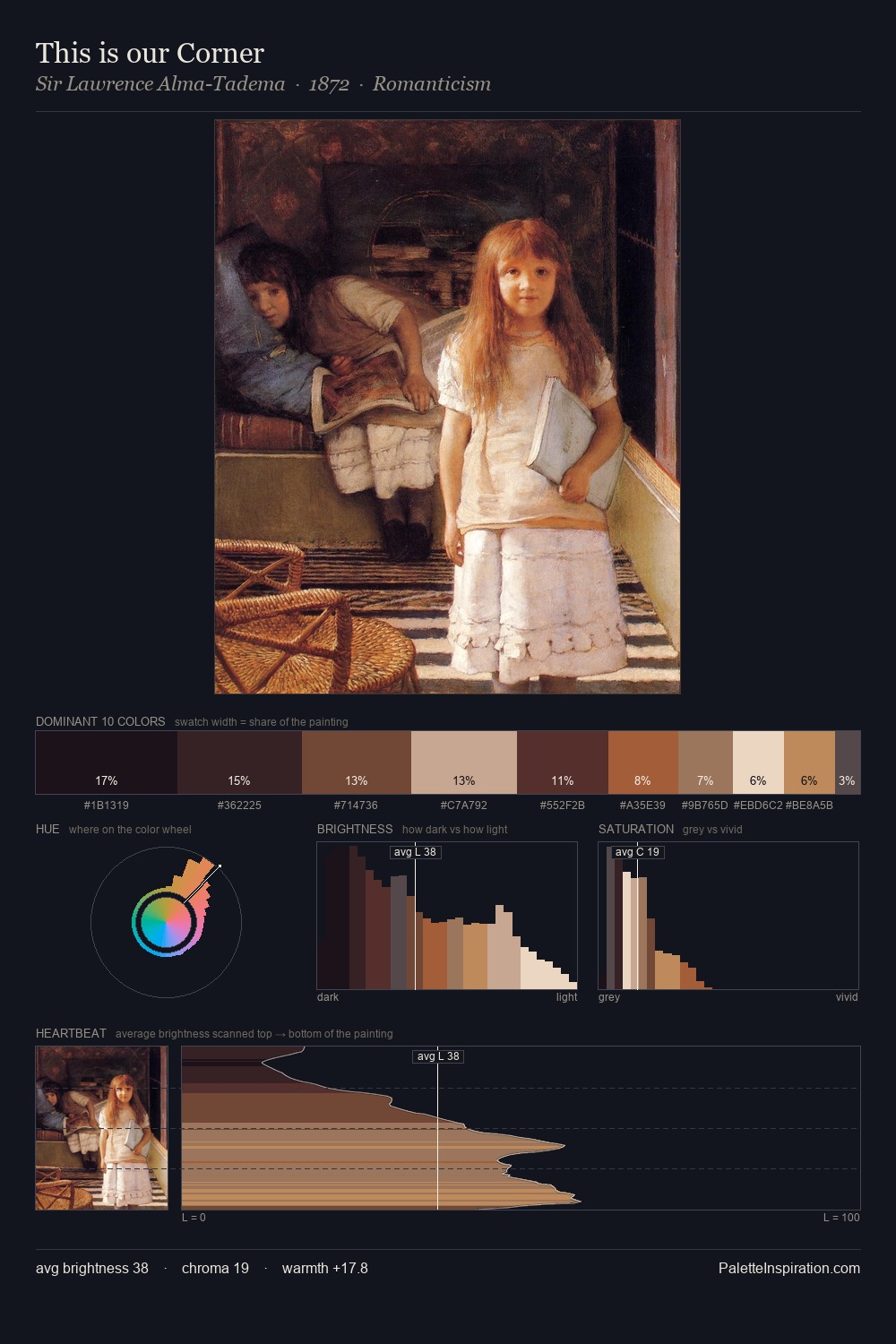Click the 8% rust-orange swatch
Screen dimensions: 896x1344
tap(643, 762)
